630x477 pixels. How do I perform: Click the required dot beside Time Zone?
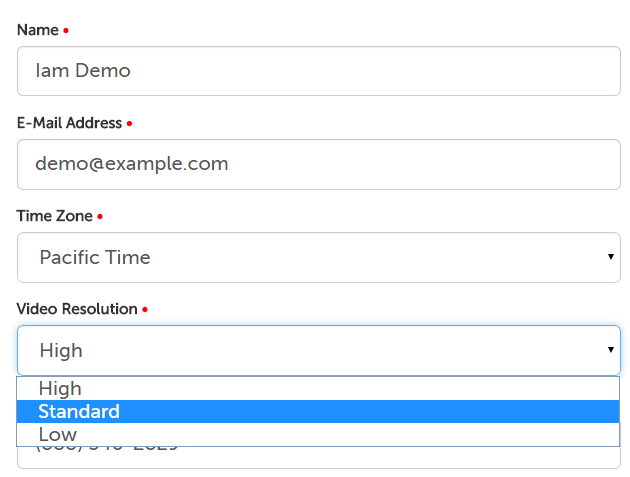[100, 217]
